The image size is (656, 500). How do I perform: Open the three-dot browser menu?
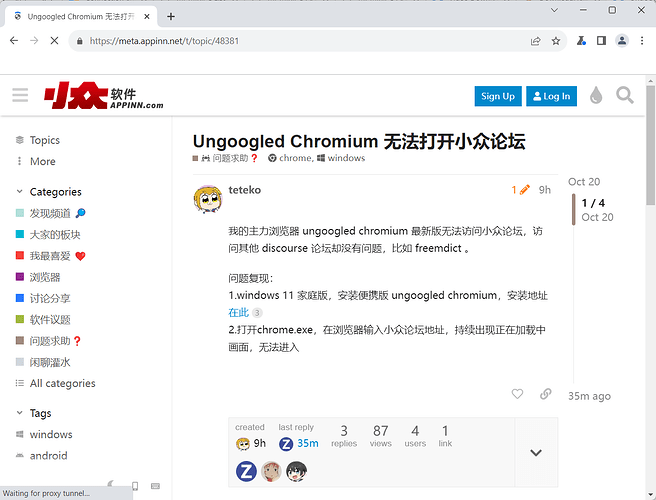(642, 41)
